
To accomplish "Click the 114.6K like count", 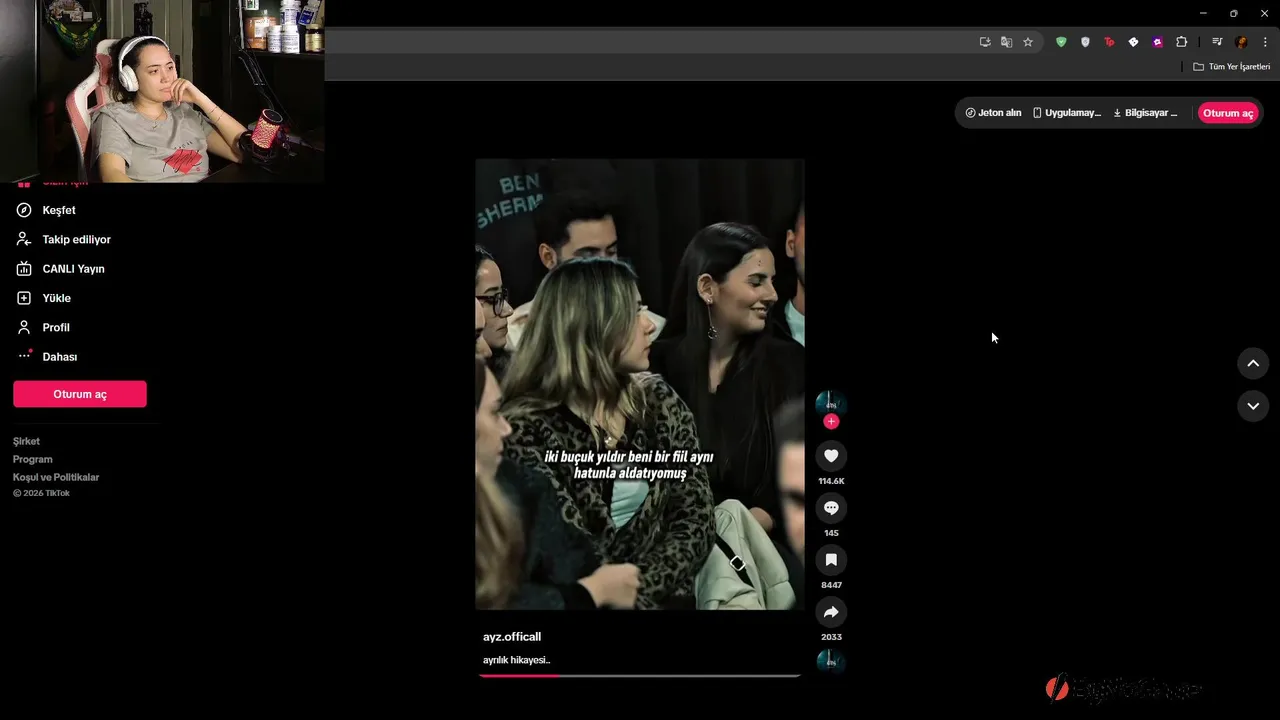I will pyautogui.click(x=831, y=481).
